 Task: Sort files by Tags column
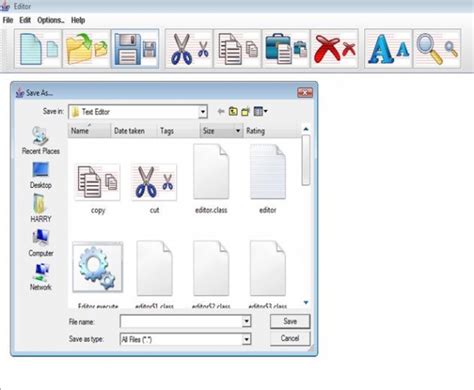[178, 131]
